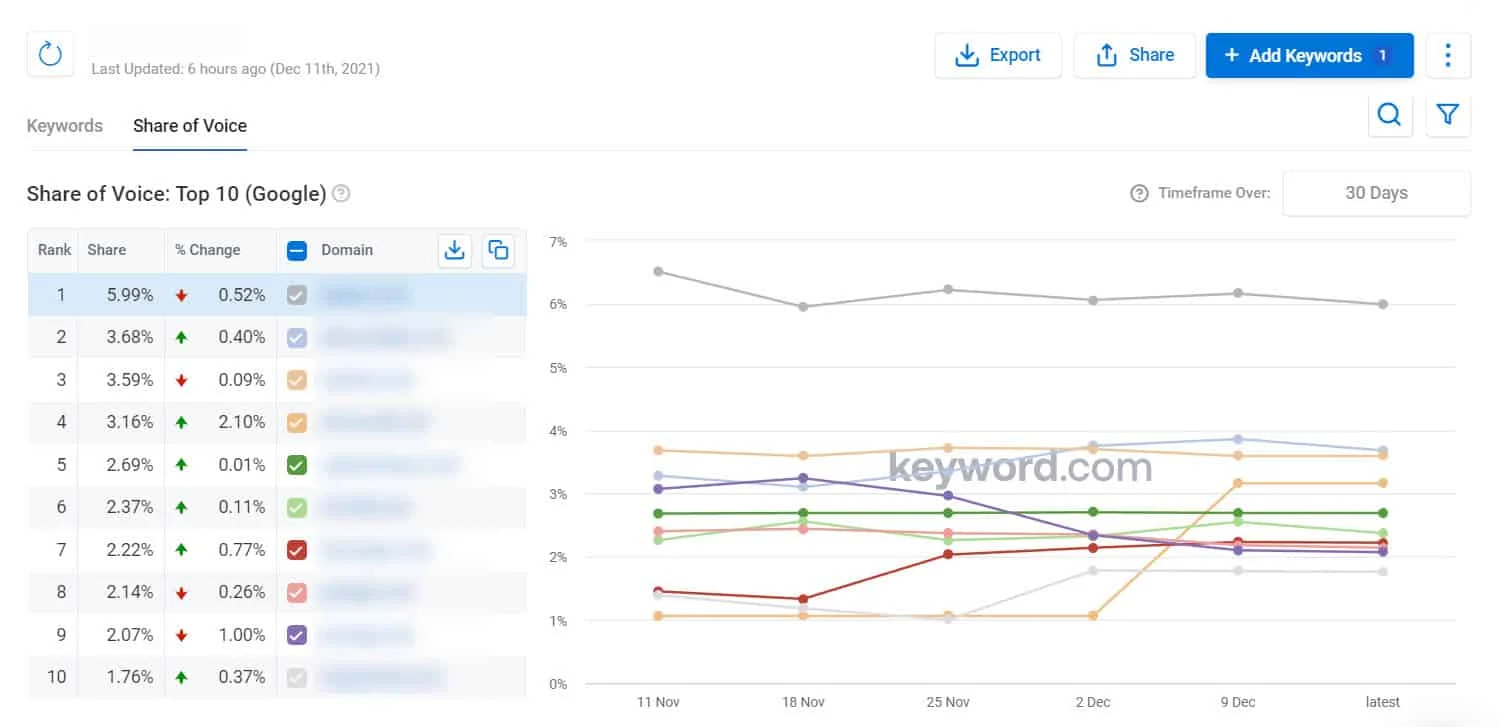The width and height of the screenshot is (1501, 727).
Task: Click the latest point on top gray line
Action: pyautogui.click(x=1383, y=304)
